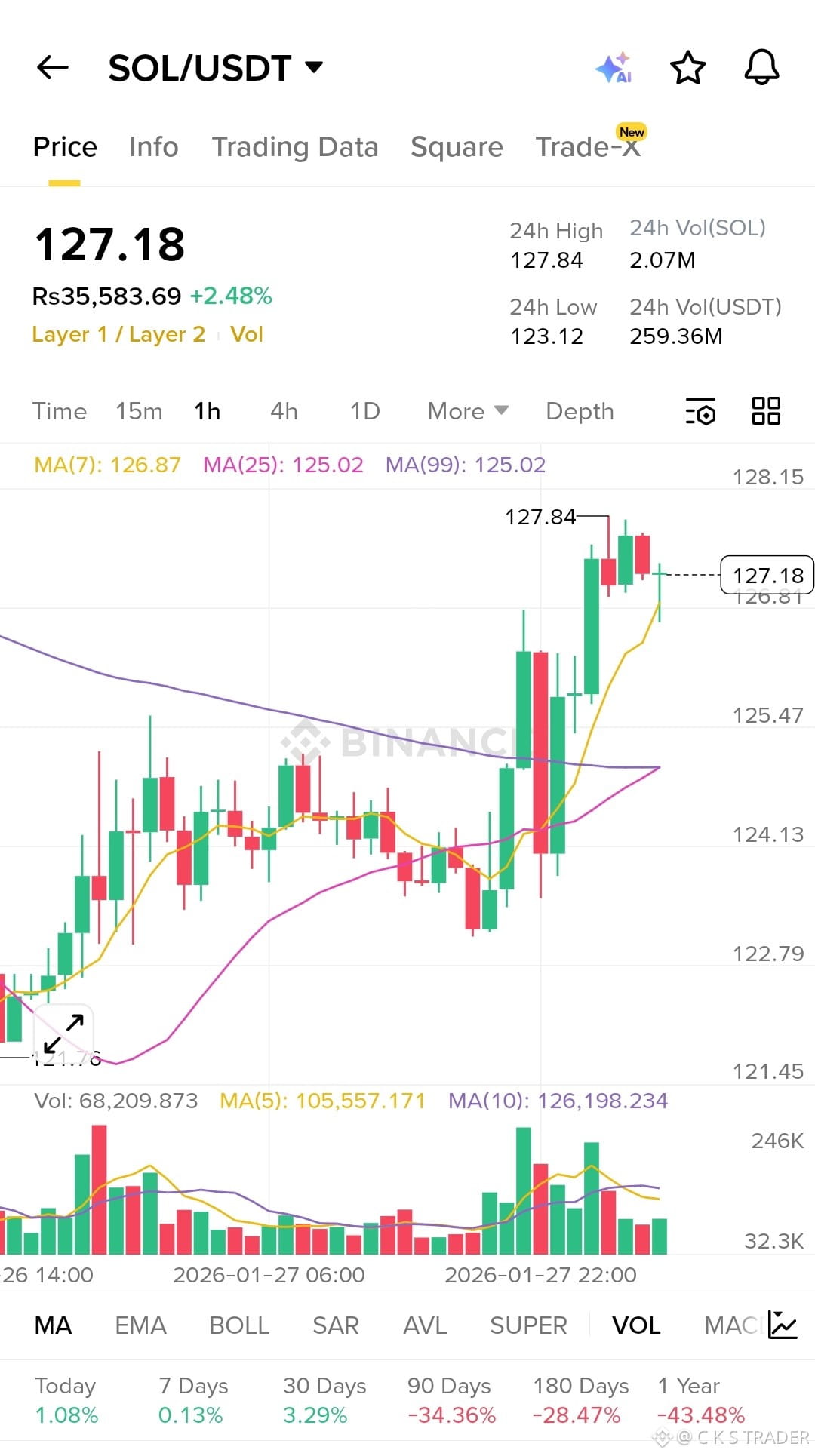The width and height of the screenshot is (815, 1456).
Task: Go back using the left arrow
Action: click(53, 68)
